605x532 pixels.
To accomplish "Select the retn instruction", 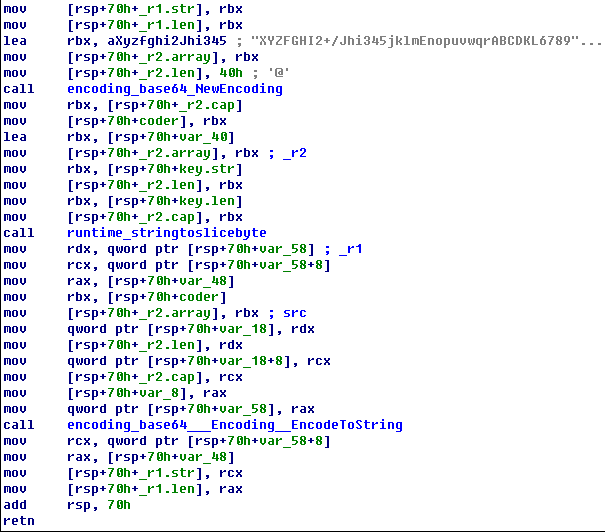I will click(19, 521).
